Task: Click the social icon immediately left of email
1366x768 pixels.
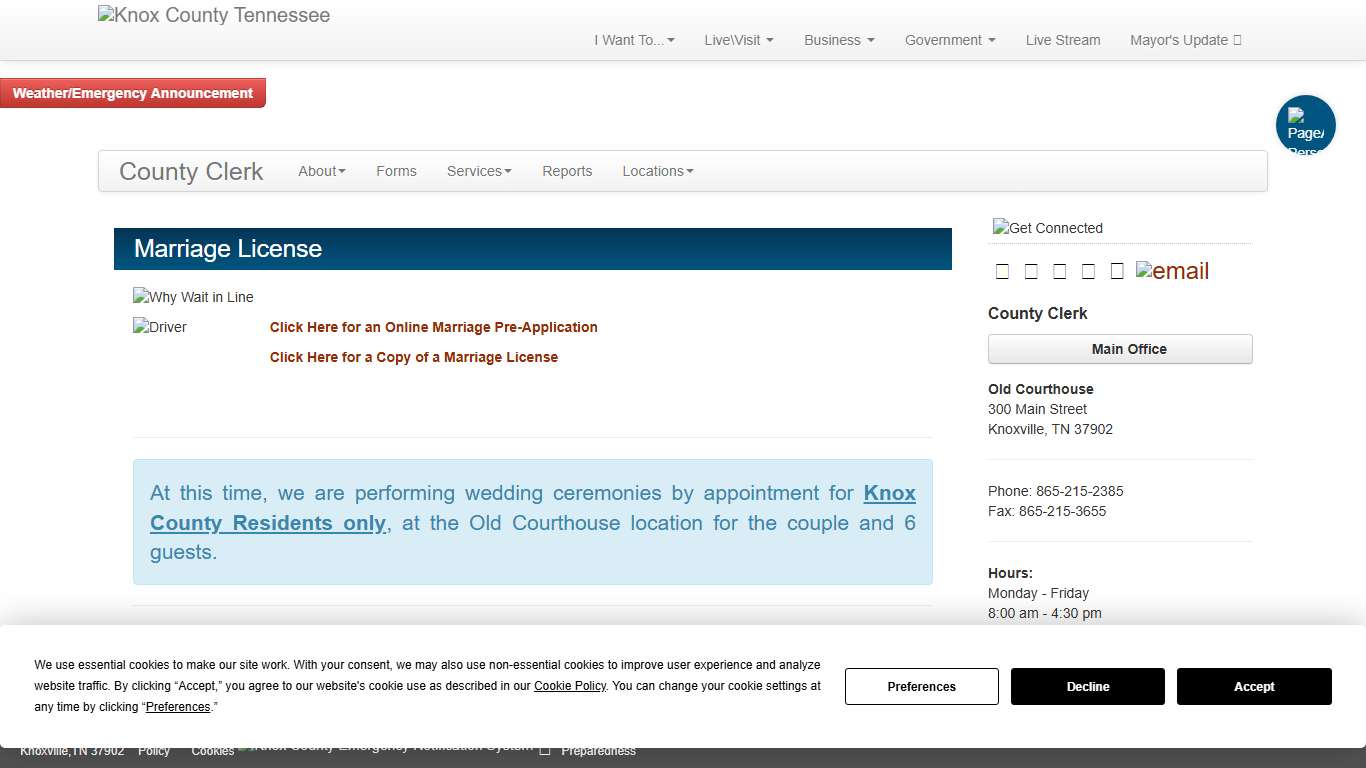Action: coord(1117,271)
